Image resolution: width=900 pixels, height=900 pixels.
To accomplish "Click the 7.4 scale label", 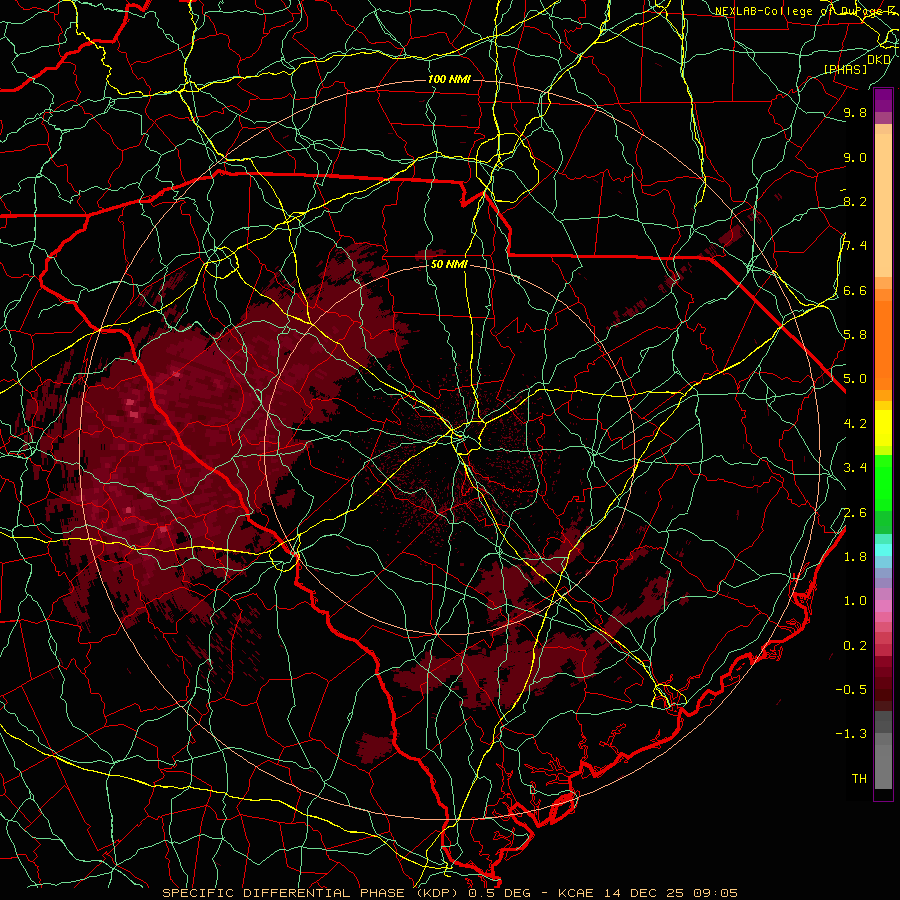I will [x=855, y=246].
